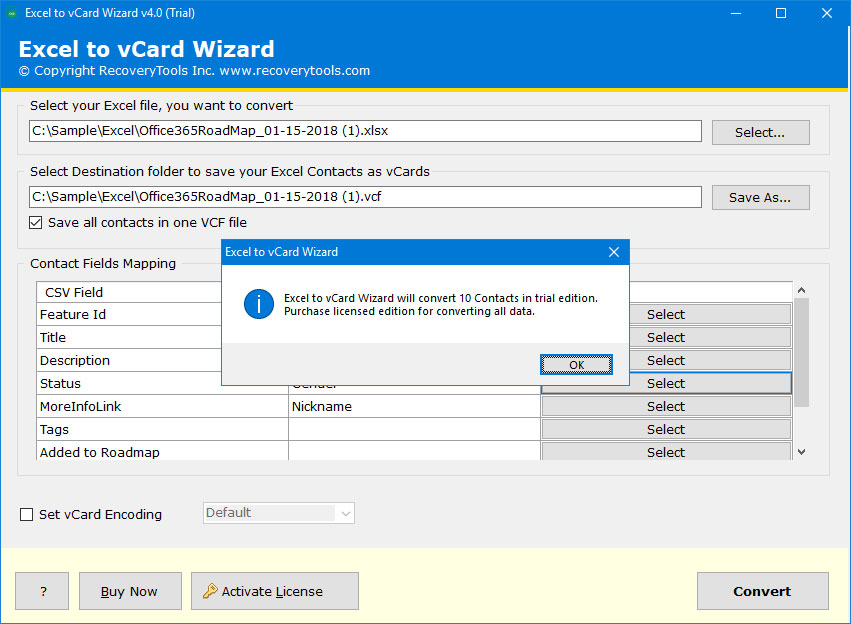This screenshot has height=624, width=851.
Task: Close the main Excel to vCard Wizard window
Action: pos(827,13)
